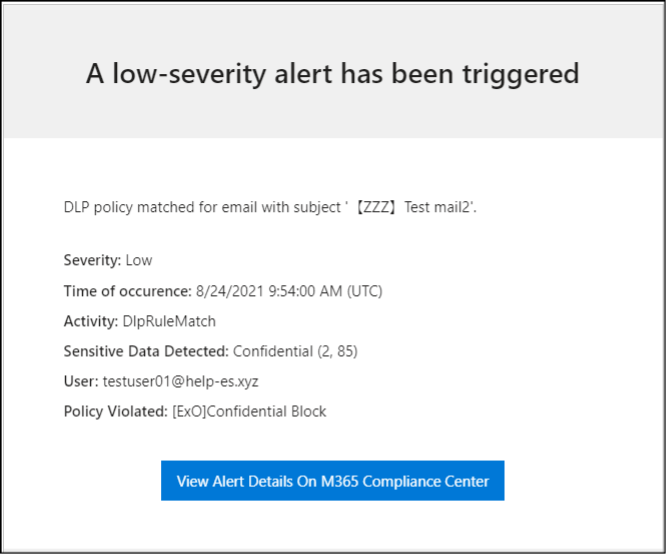This screenshot has height=554, width=666.
Task: Click the Activity label
Action: point(91,322)
